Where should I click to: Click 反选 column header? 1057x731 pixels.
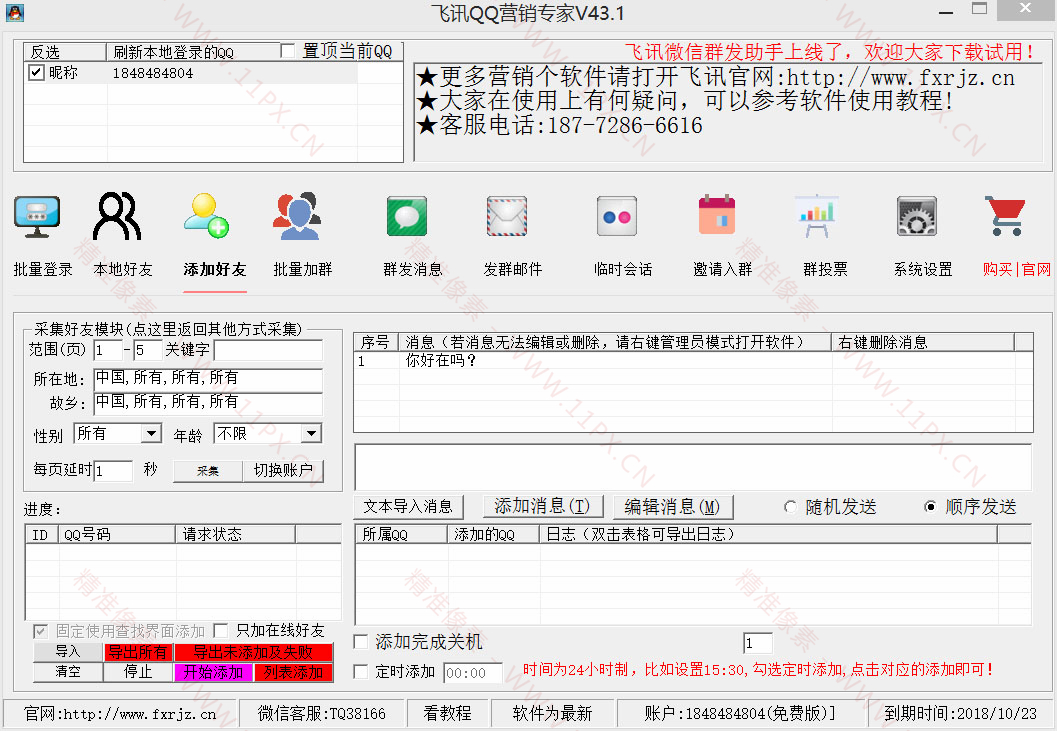point(65,52)
